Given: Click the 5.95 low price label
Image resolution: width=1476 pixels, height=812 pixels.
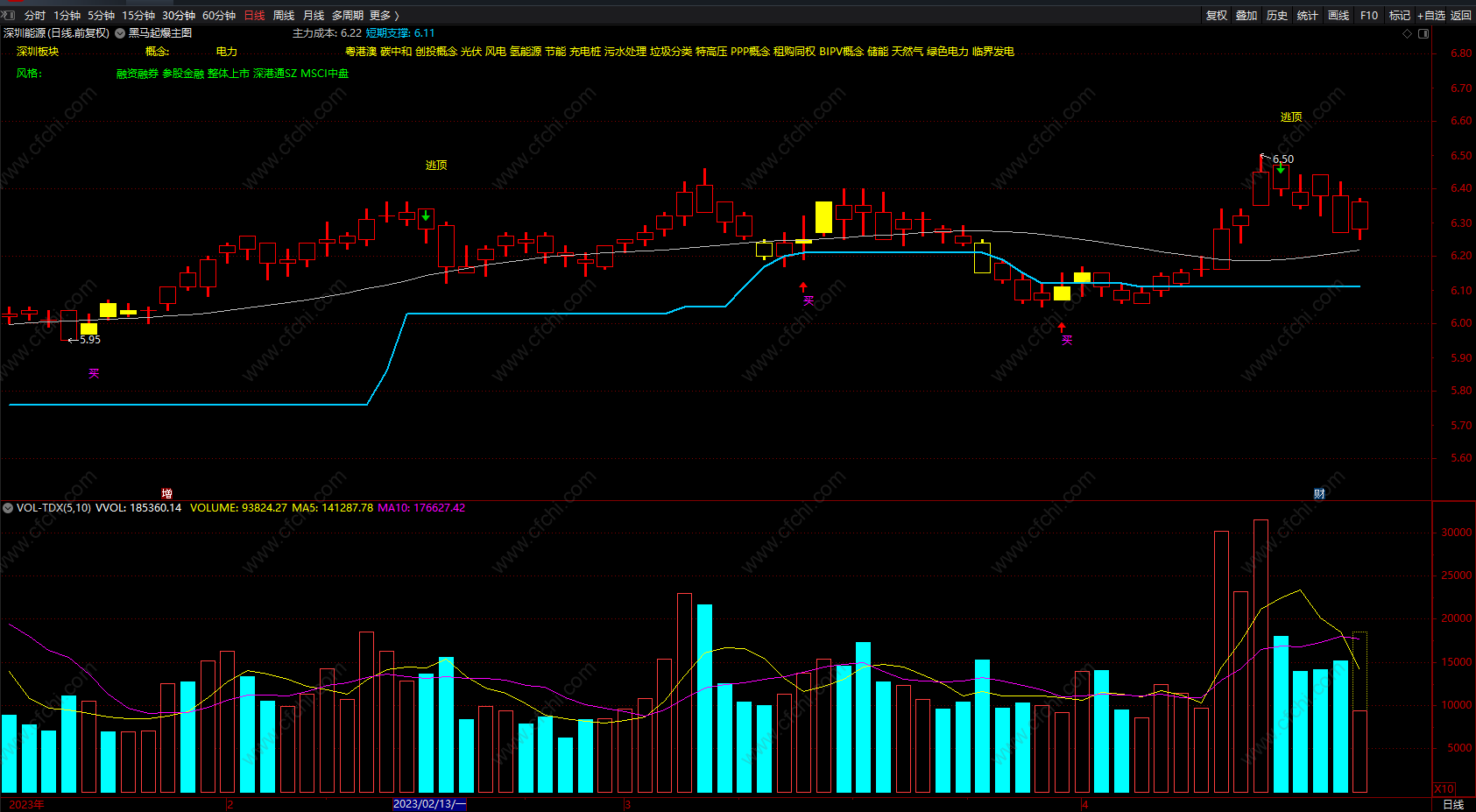Looking at the screenshot, I should point(89,340).
